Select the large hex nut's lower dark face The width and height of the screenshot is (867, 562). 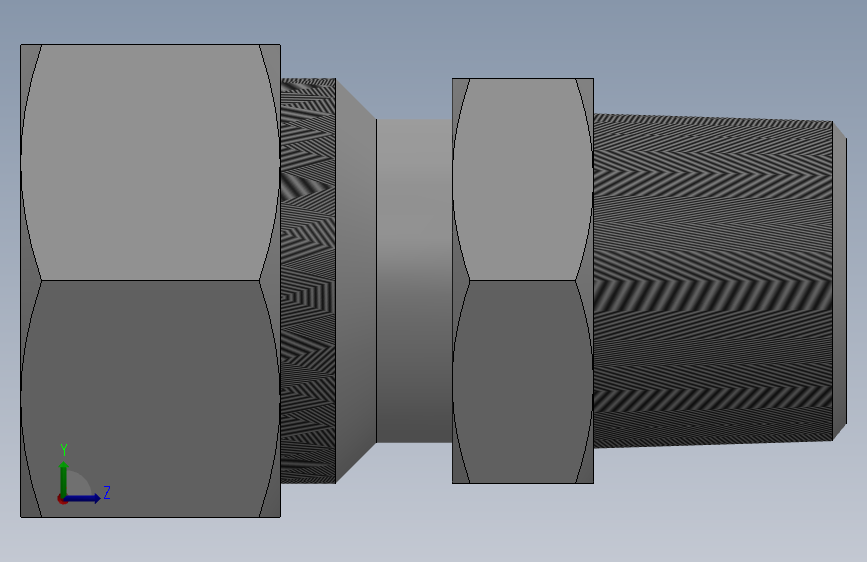(x=150, y=399)
